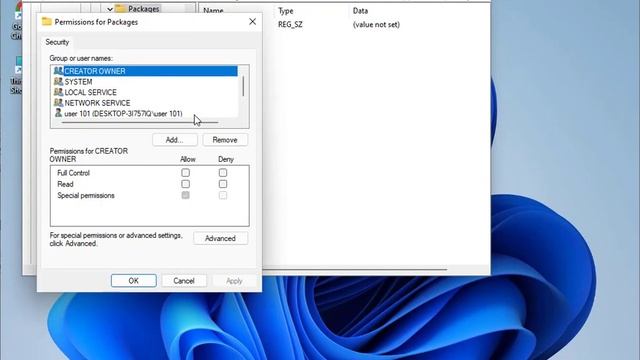Click the (value not set) data cell
Screen dimensions: 640x360
376,24
